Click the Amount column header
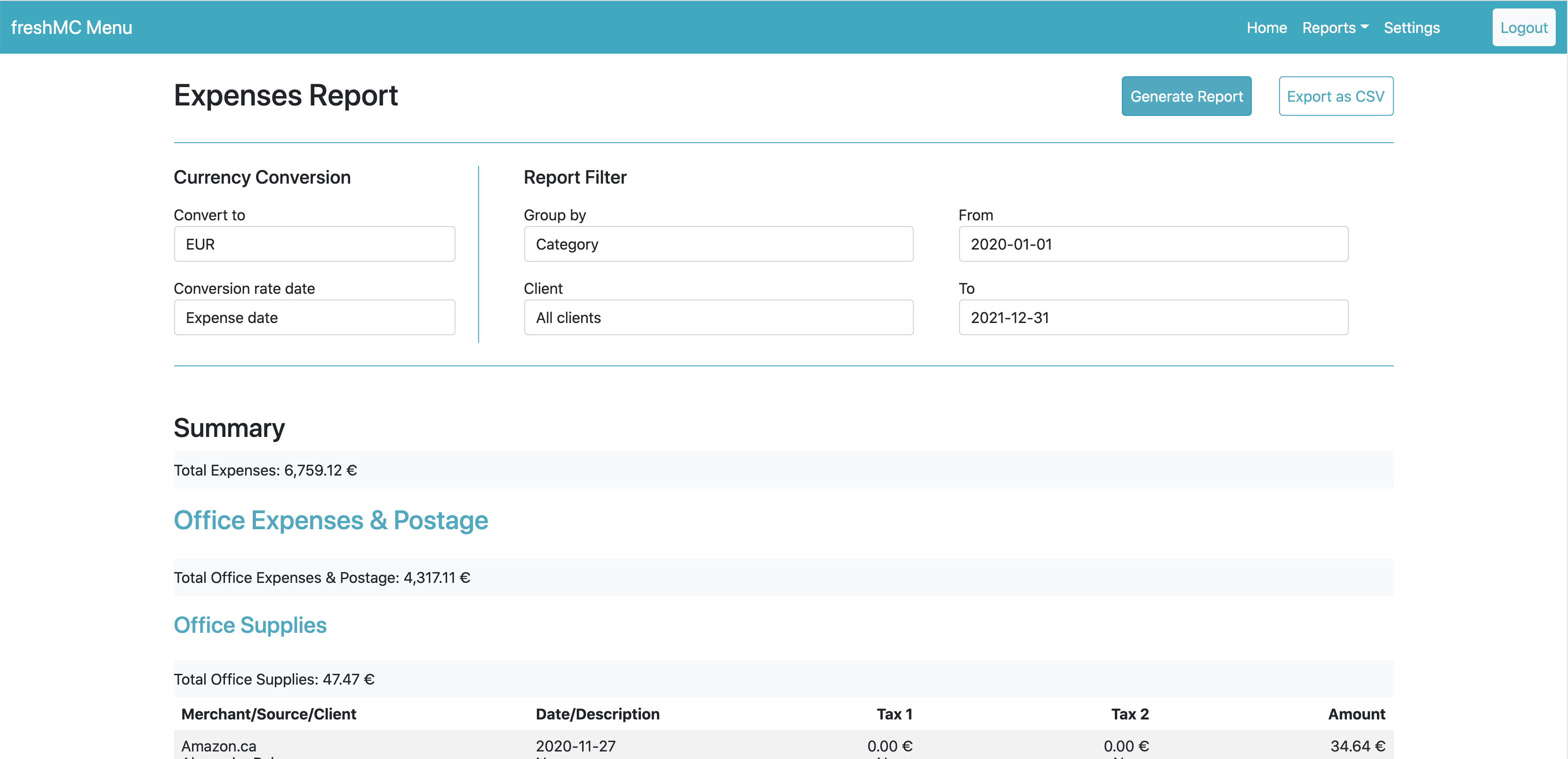Viewport: 1568px width, 759px height. pyautogui.click(x=1356, y=714)
